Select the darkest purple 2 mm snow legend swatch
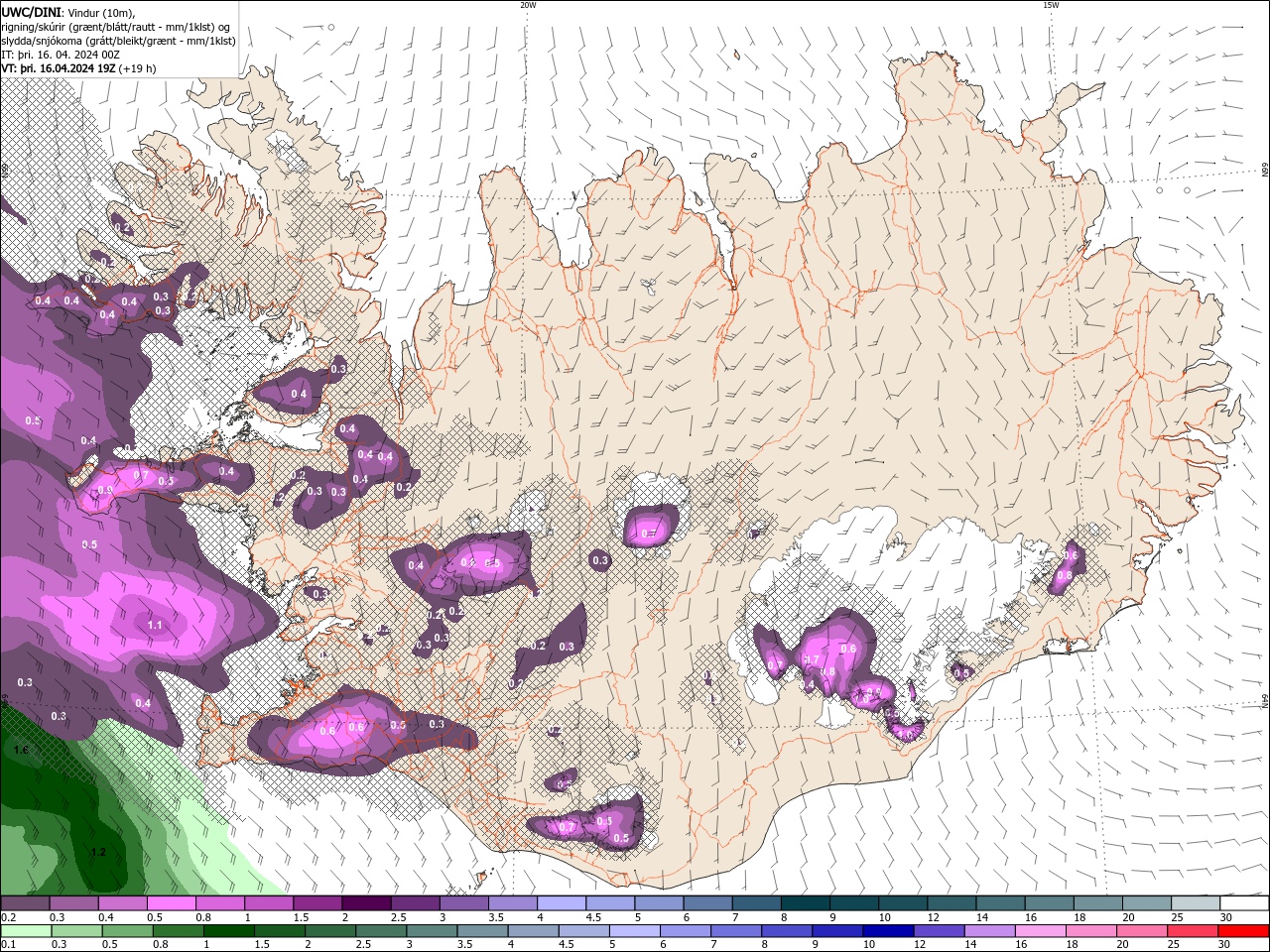 point(366,903)
